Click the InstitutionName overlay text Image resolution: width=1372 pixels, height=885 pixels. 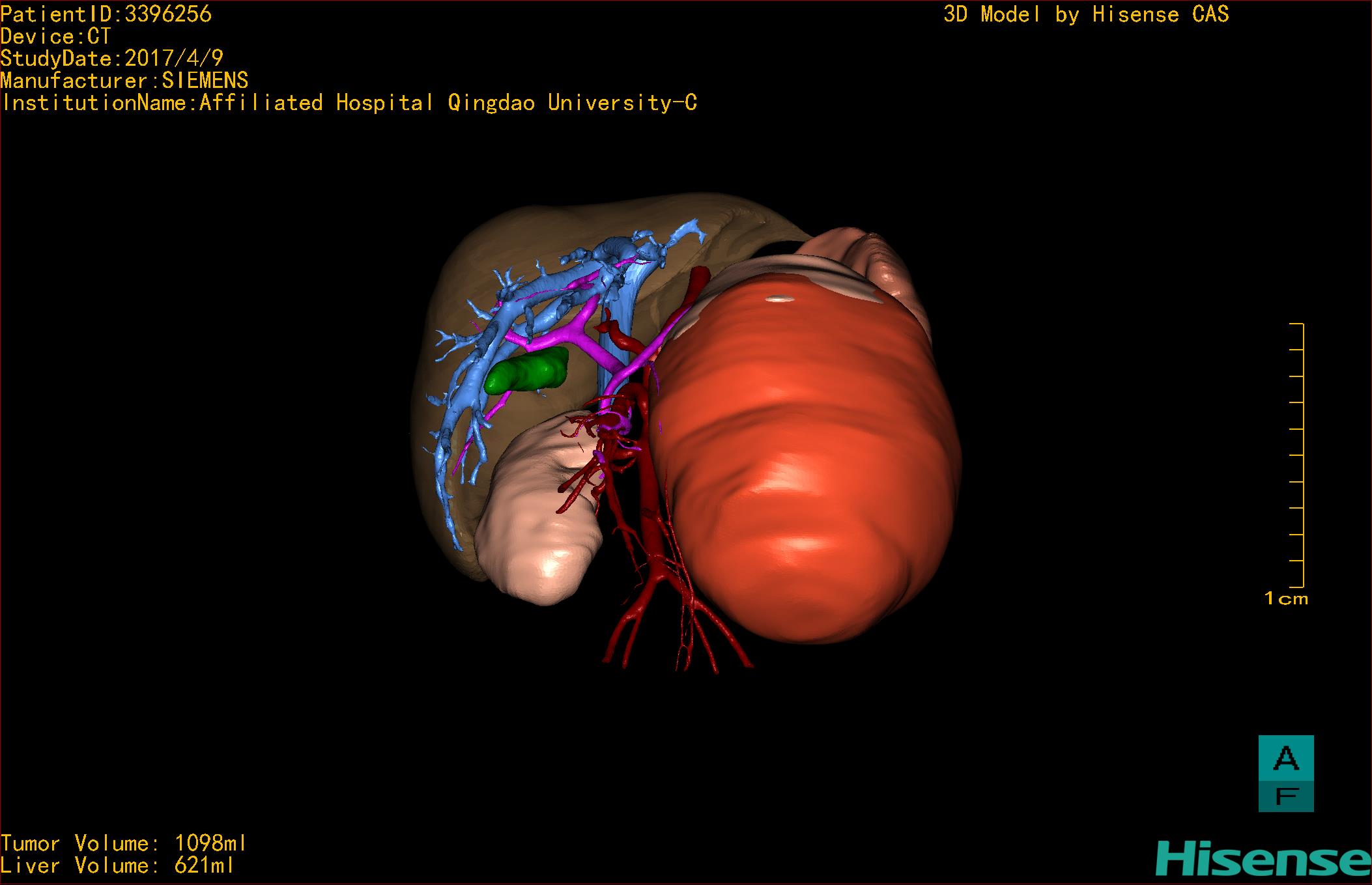coord(349,103)
